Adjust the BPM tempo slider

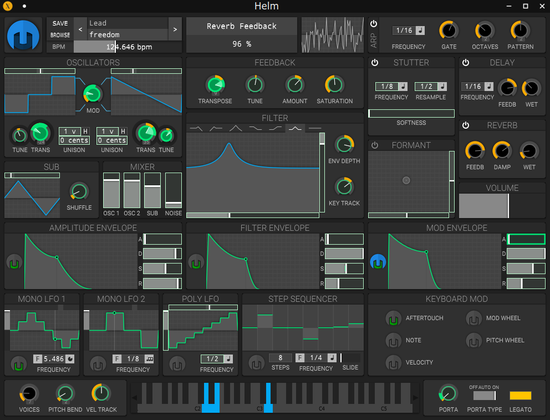click(127, 47)
